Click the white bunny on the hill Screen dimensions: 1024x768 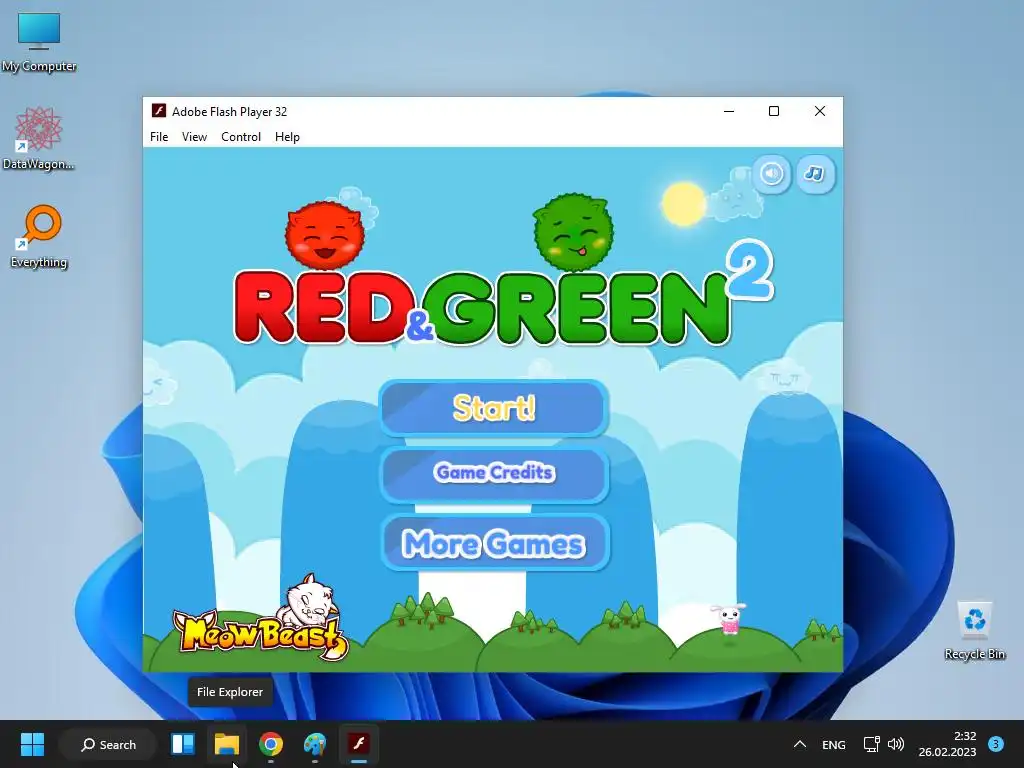[729, 618]
